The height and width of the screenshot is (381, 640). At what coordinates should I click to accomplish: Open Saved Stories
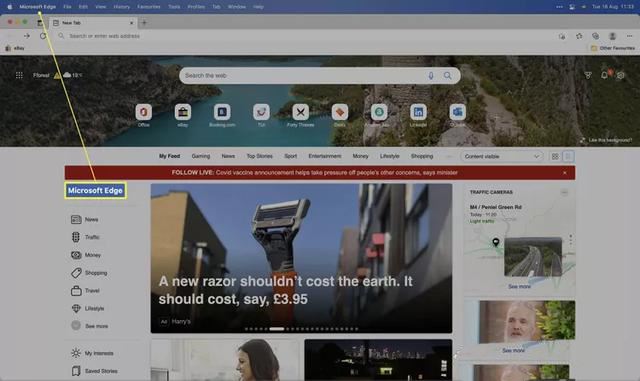(94, 371)
